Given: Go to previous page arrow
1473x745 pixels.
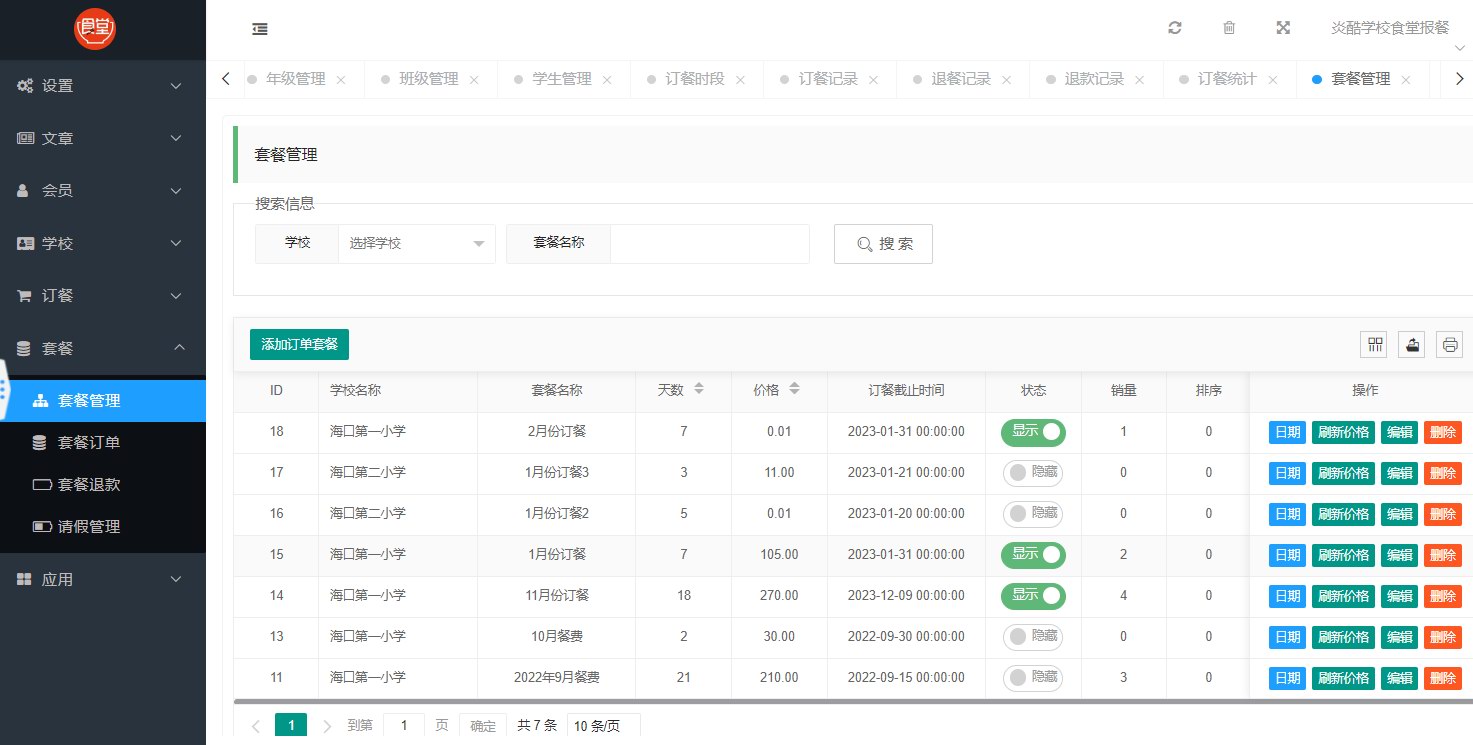Looking at the screenshot, I should [256, 726].
